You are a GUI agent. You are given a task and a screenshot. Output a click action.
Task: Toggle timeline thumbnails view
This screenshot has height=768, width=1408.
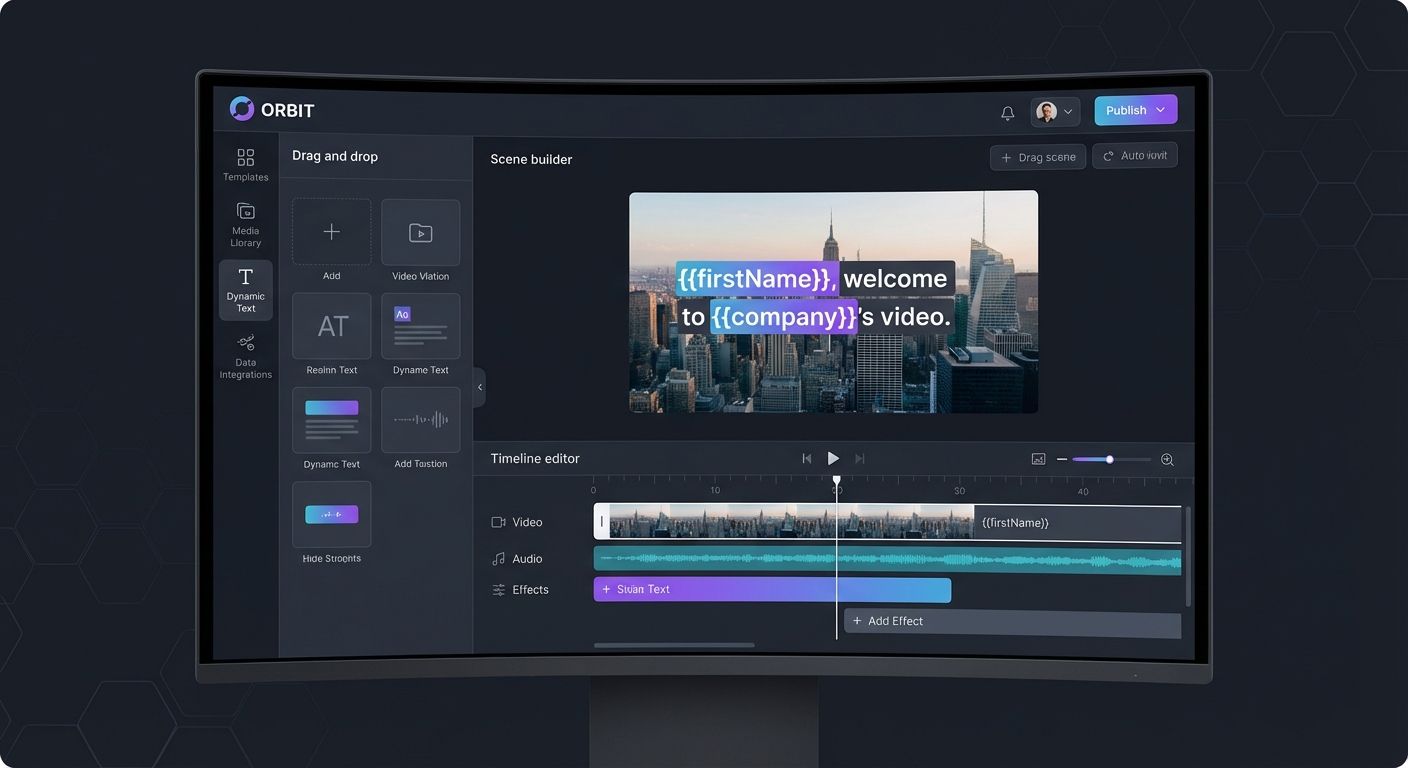click(x=1038, y=458)
